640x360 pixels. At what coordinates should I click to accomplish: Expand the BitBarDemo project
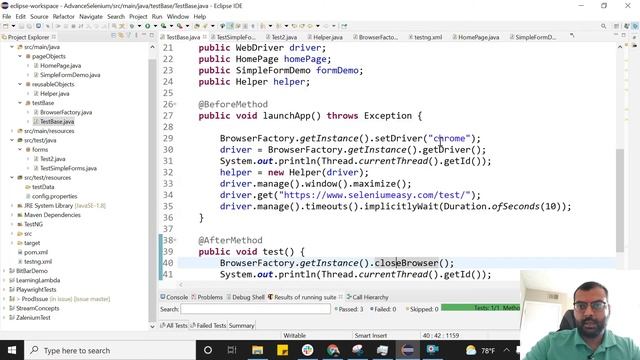coord(4,271)
